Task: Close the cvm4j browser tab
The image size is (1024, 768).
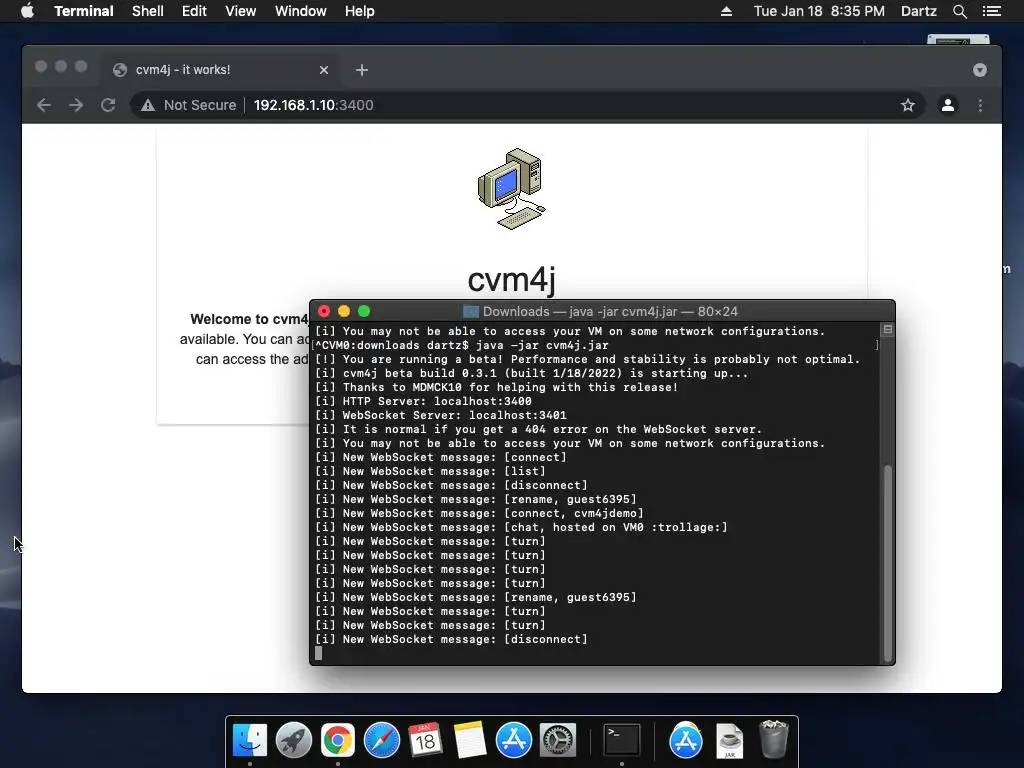Action: click(324, 70)
